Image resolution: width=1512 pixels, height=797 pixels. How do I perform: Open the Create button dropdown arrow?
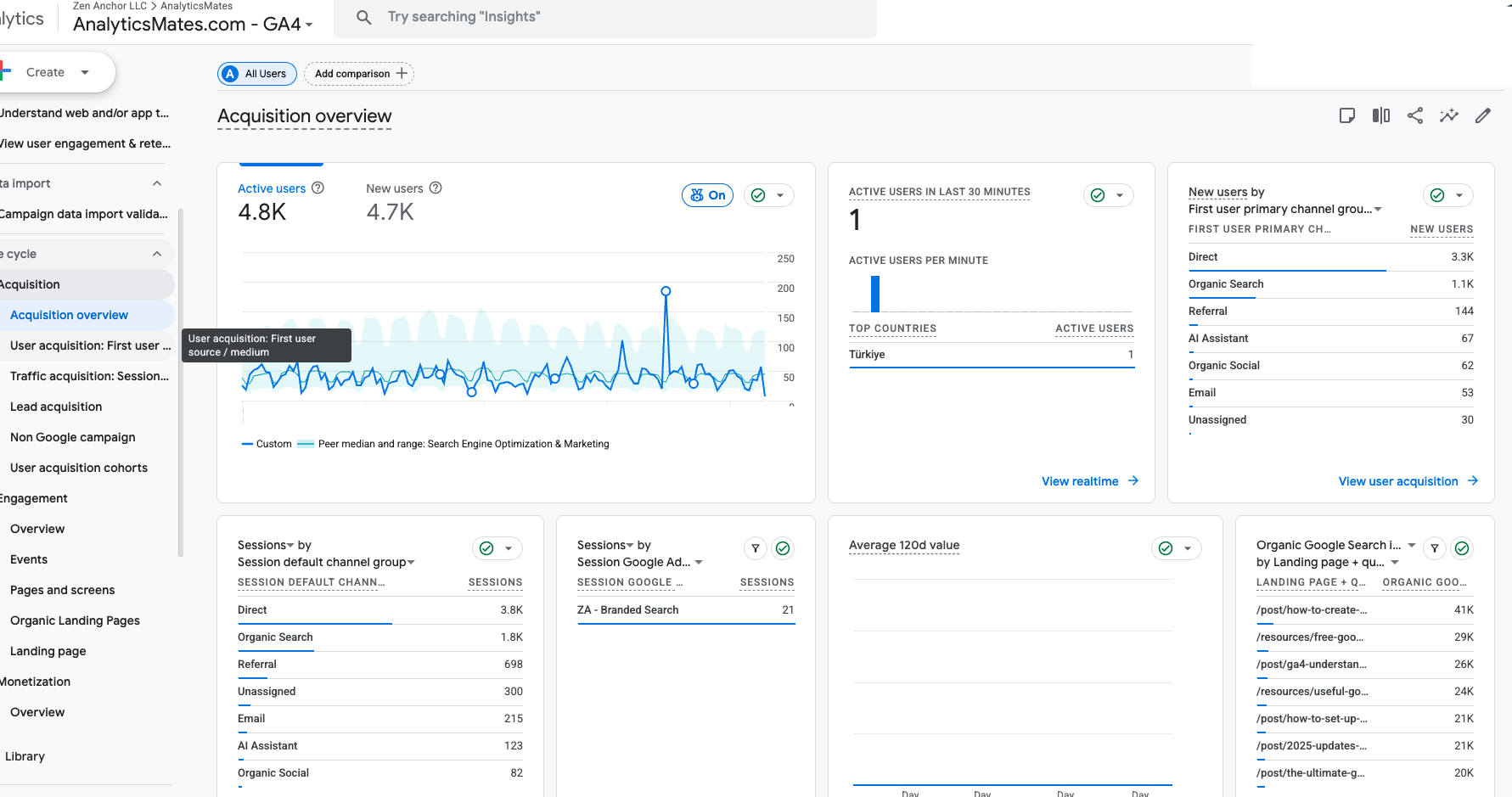(x=85, y=72)
